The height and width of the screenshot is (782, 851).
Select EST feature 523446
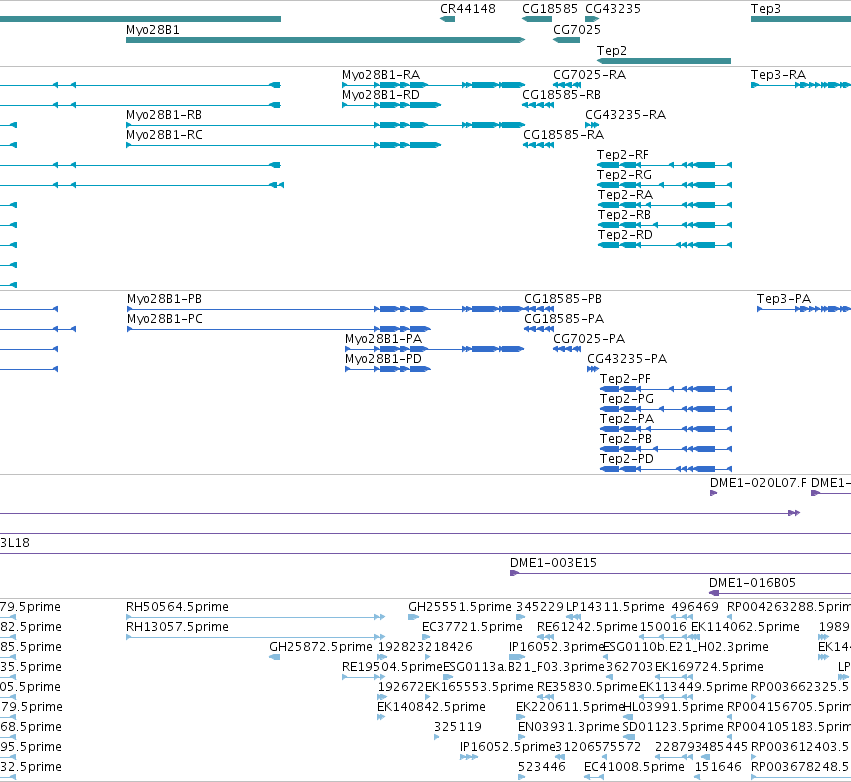[522, 777]
